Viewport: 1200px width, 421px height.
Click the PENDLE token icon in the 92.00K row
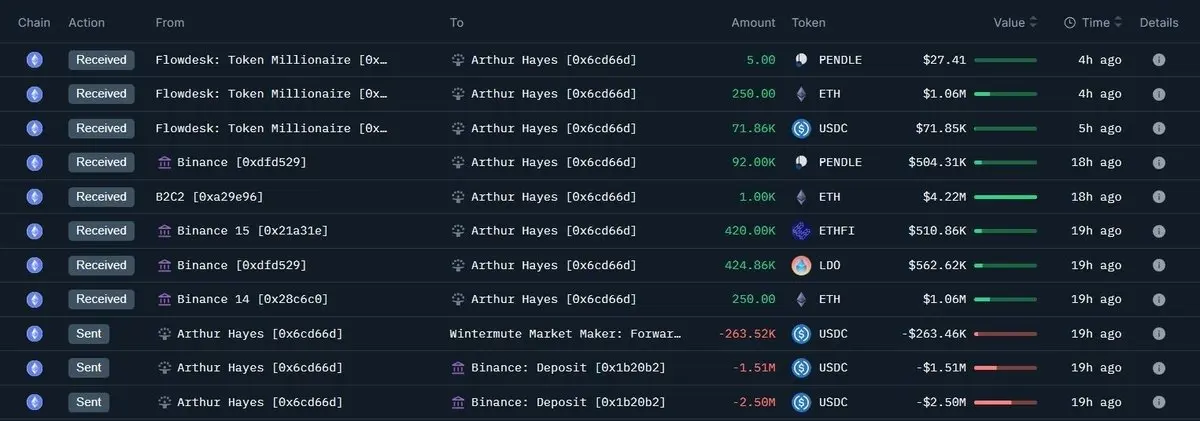801,162
